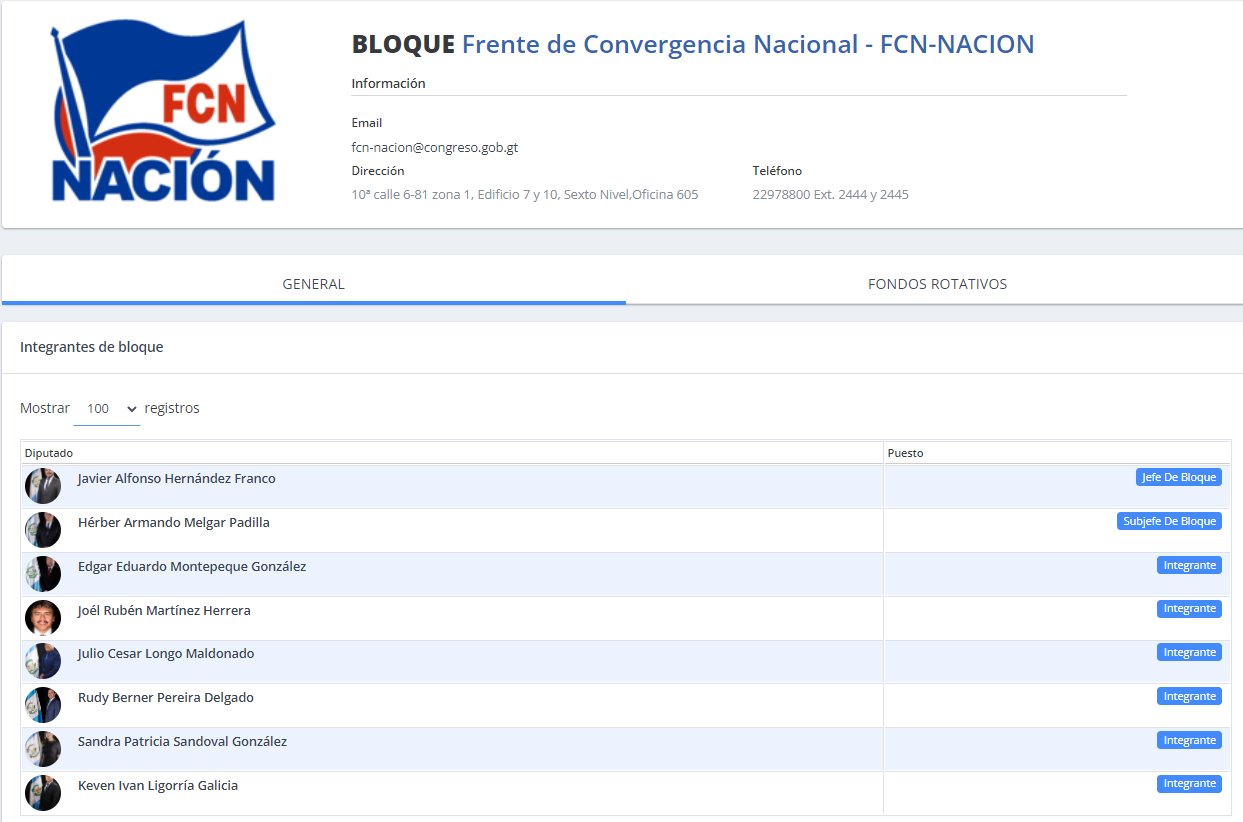Open Rudy Berner Pereira Delgado's name
The height and width of the screenshot is (822, 1243).
point(166,698)
